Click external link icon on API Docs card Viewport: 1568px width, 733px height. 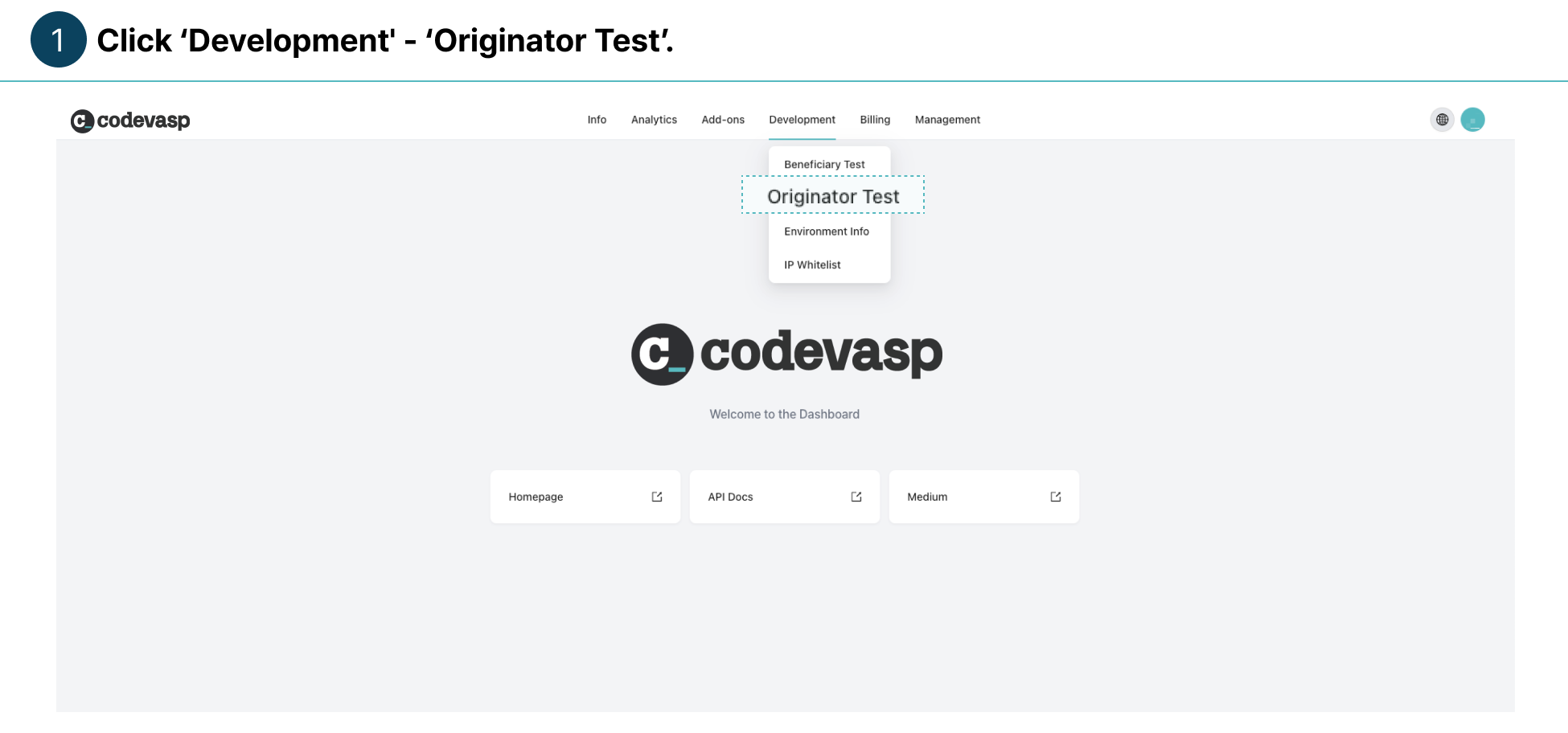pyautogui.click(x=856, y=497)
